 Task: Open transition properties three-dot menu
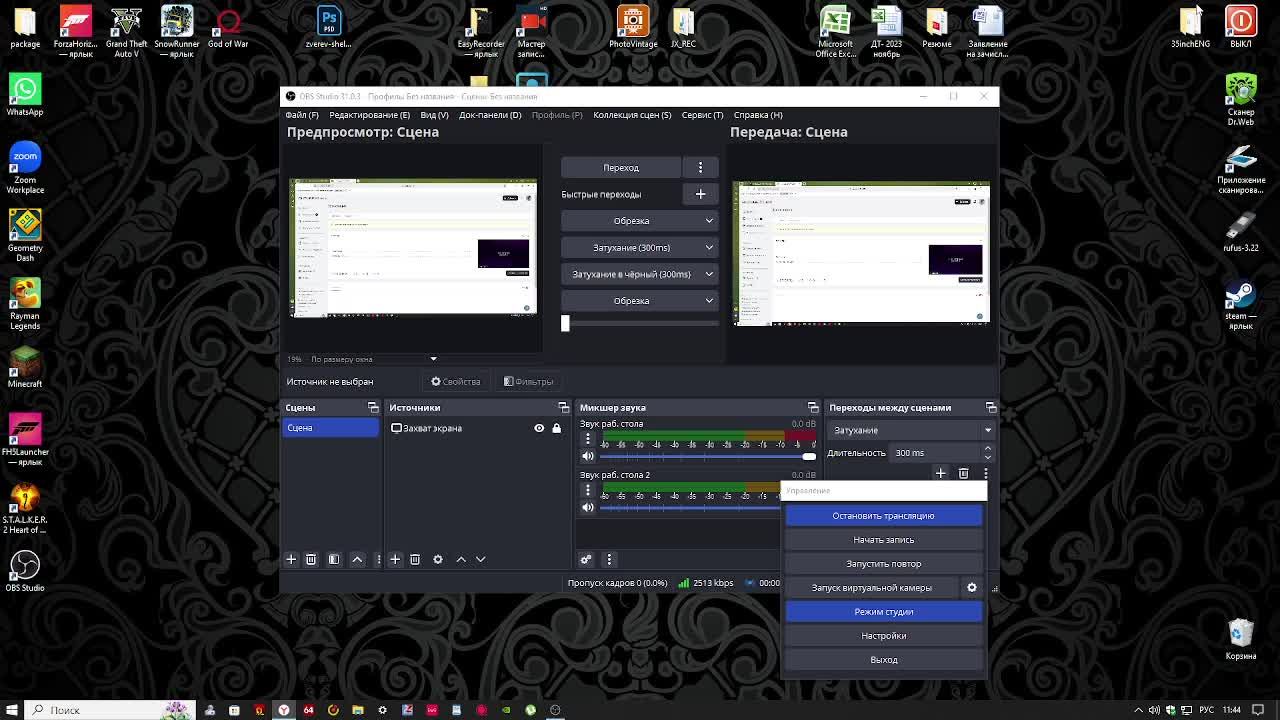[986, 473]
